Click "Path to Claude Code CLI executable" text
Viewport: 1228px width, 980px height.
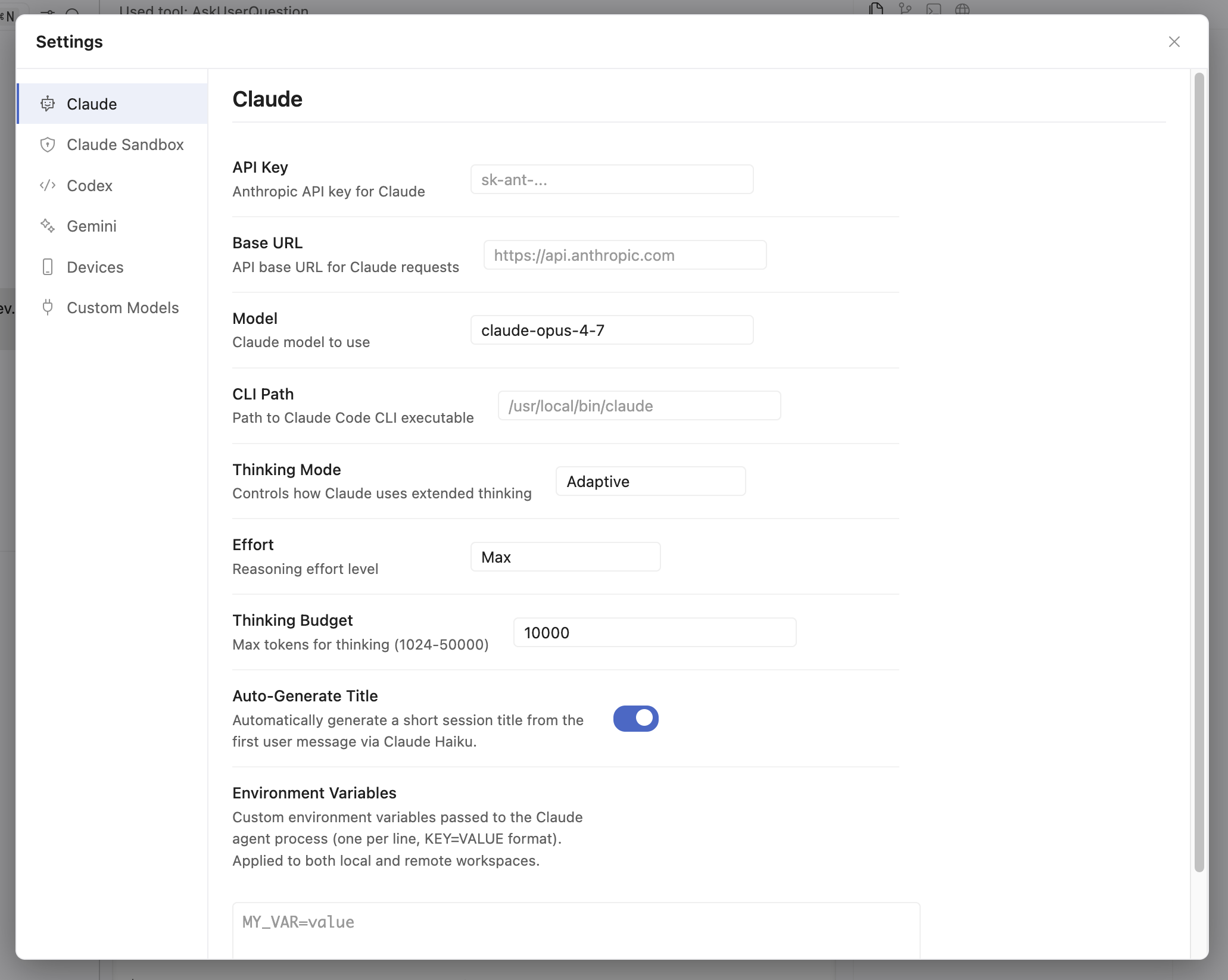click(353, 418)
